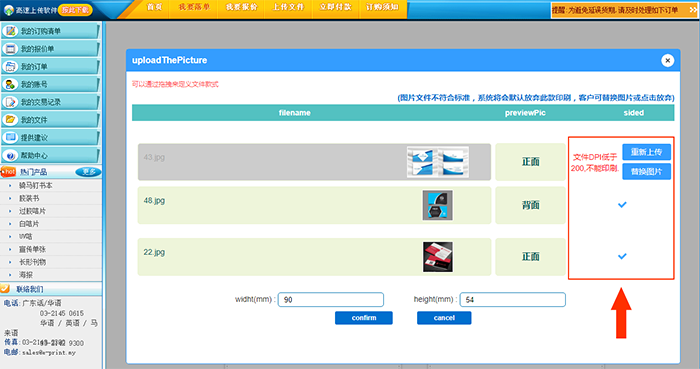Screen dimensions: 700x369
Task: Click the 43.jpg preview thumbnail
Action: 438,162
